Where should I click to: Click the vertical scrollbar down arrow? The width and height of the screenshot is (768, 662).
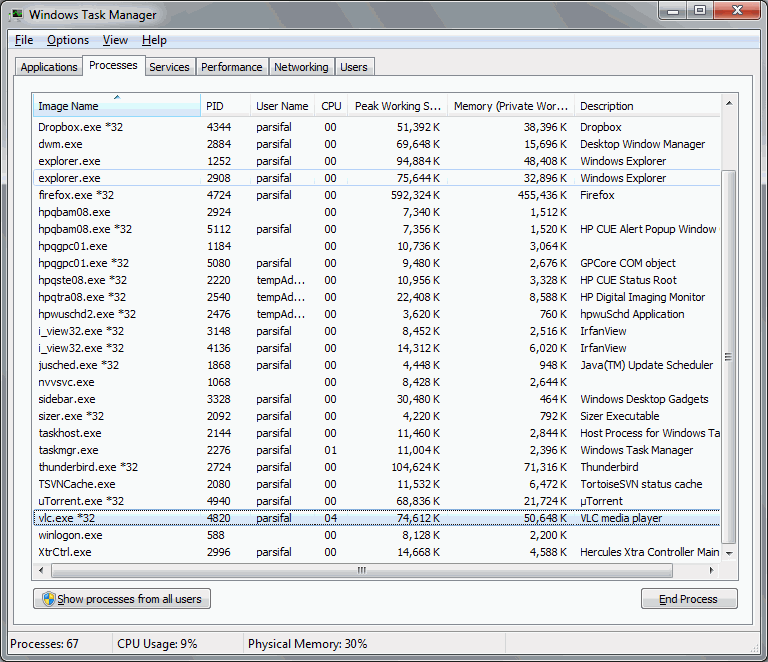(x=729, y=553)
